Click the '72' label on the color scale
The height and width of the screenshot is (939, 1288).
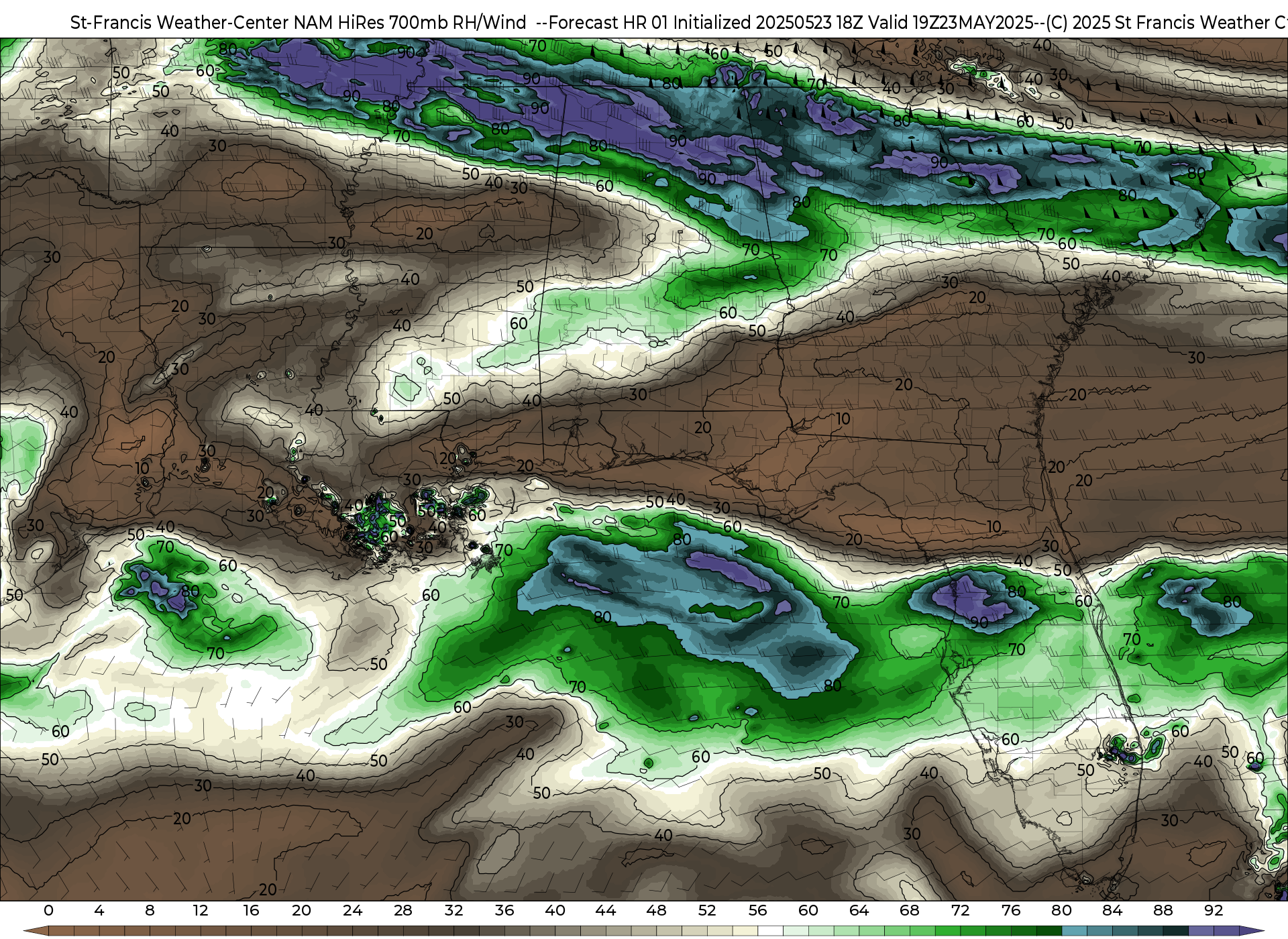[x=960, y=910]
